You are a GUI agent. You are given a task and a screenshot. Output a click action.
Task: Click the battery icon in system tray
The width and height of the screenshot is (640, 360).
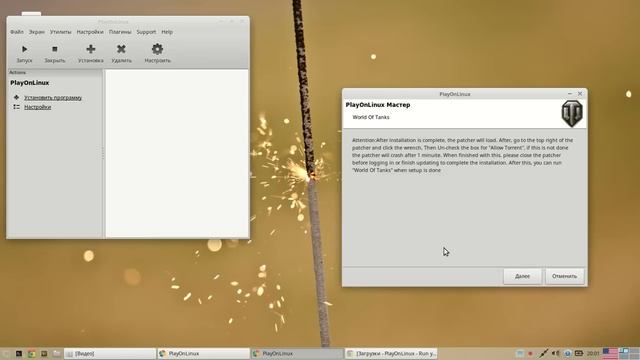579,353
